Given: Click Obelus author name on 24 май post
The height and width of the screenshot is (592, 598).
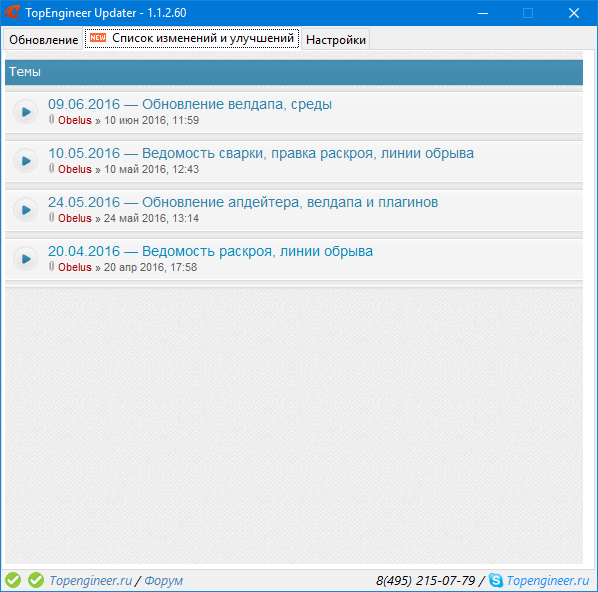Looking at the screenshot, I should (75, 218).
